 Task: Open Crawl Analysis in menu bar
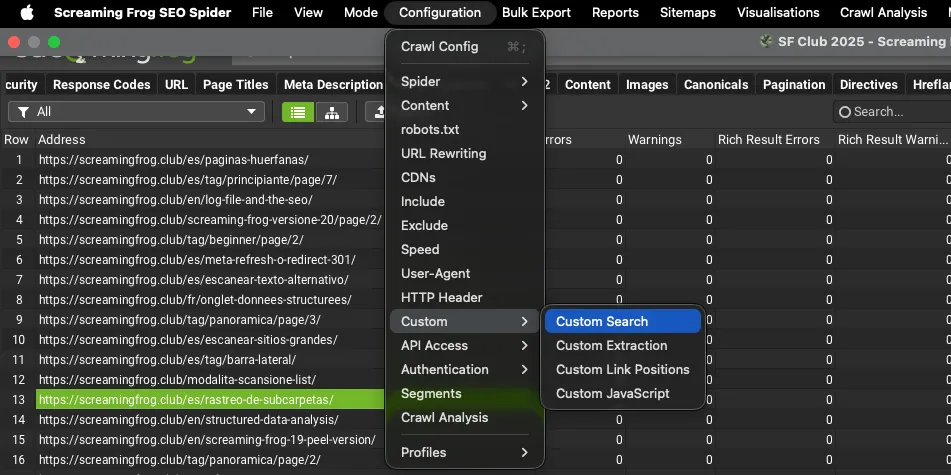883,13
